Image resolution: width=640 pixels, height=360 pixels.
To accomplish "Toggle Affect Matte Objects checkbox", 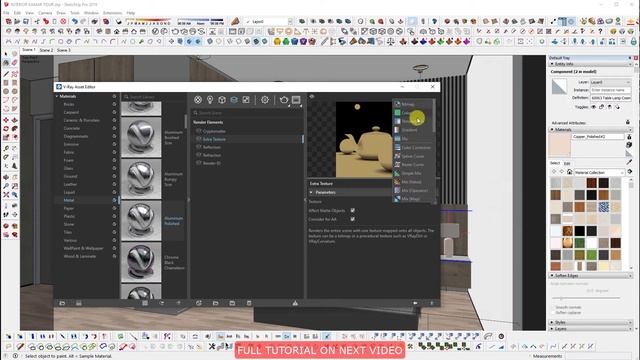I will click(x=353, y=211).
